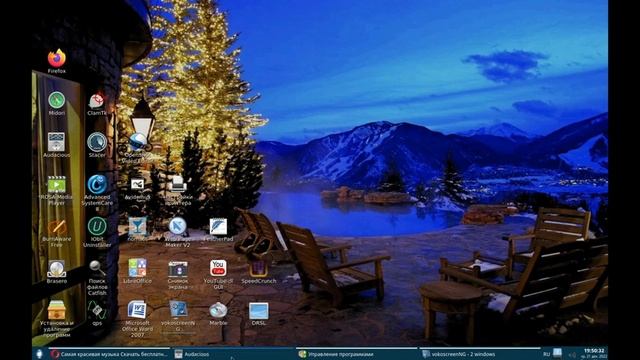Open Microsoft Office Word 2007 icon

tap(138, 310)
